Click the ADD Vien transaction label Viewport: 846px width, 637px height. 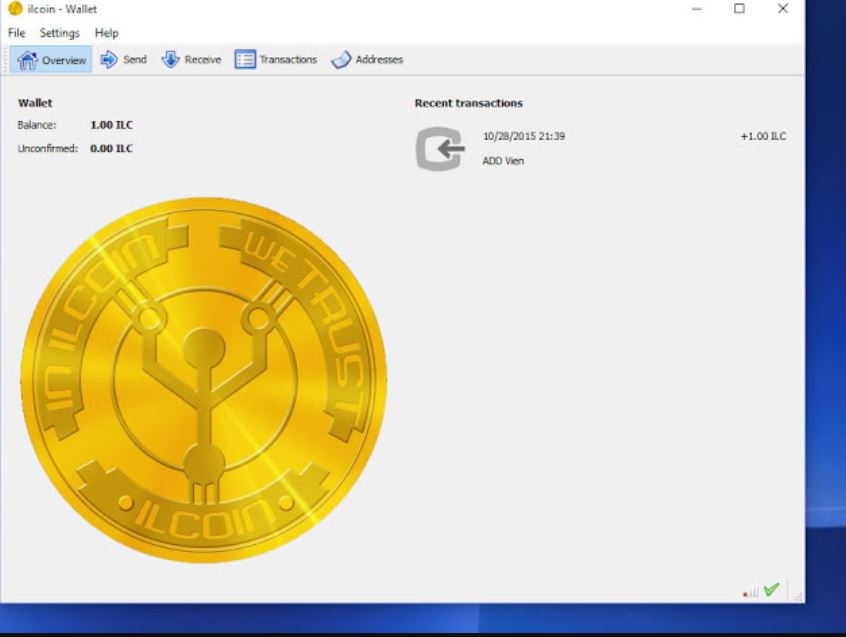(x=503, y=161)
